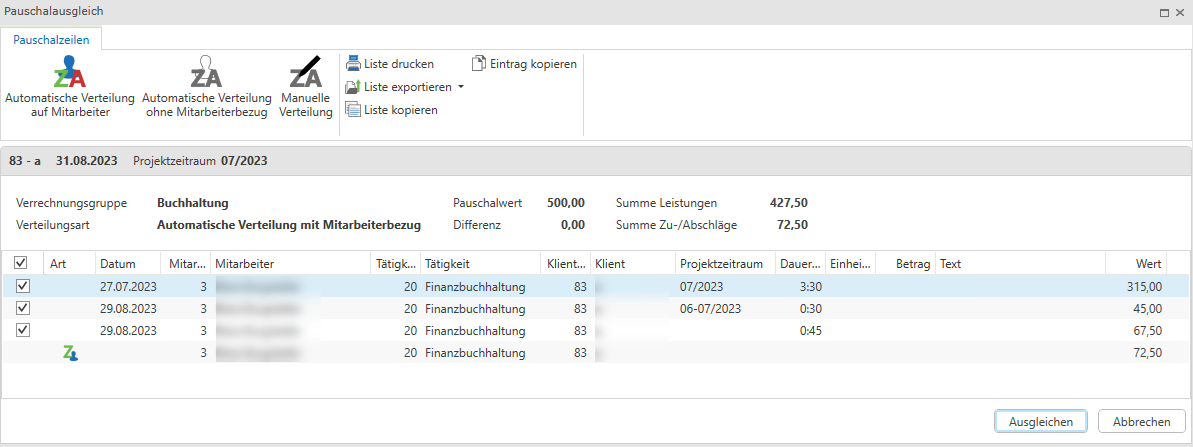Choose Manuelle Verteilung icon
1193x447 pixels.
click(x=306, y=76)
